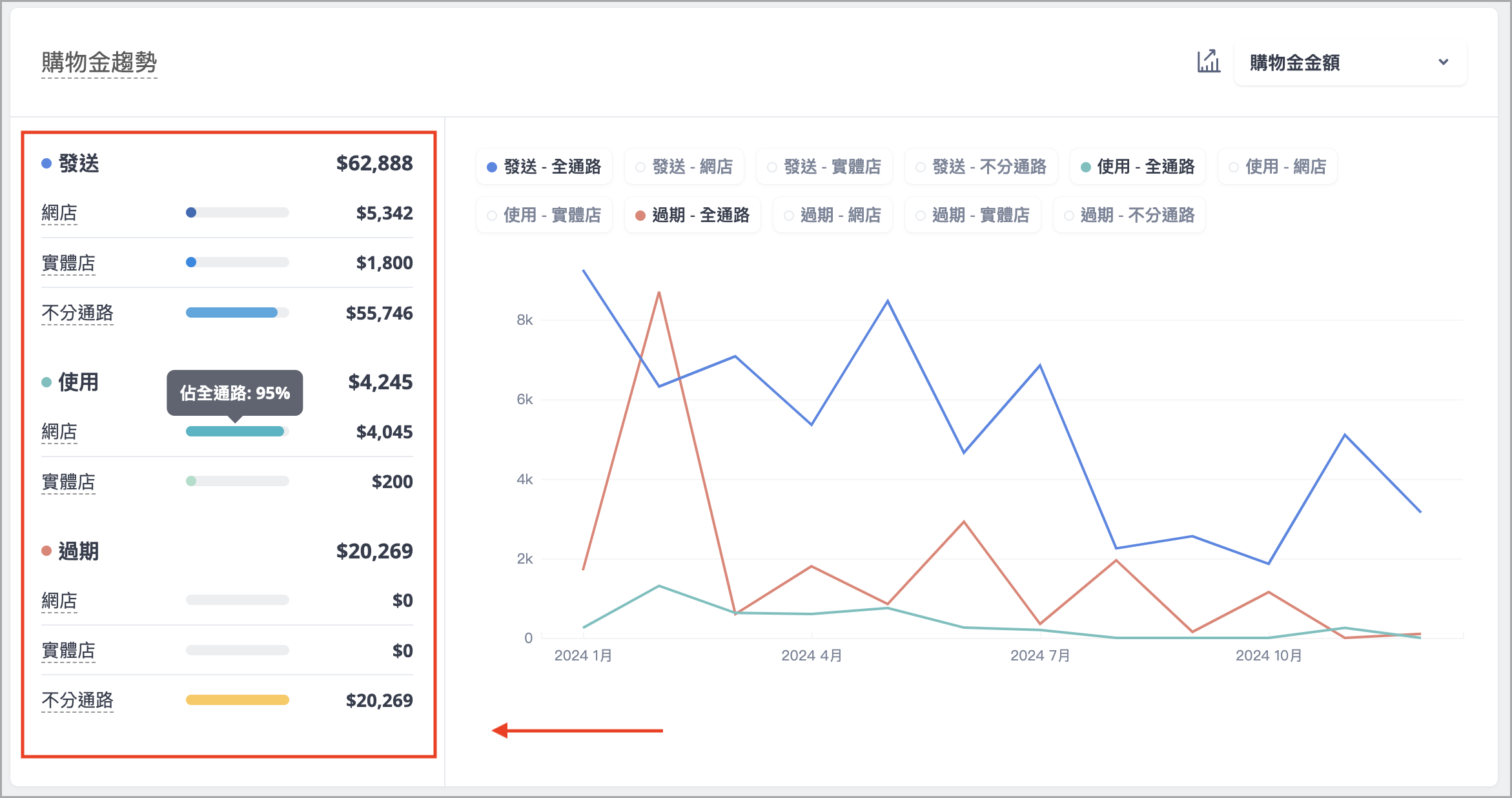Click yellow 不分通路 expired bar

237,700
